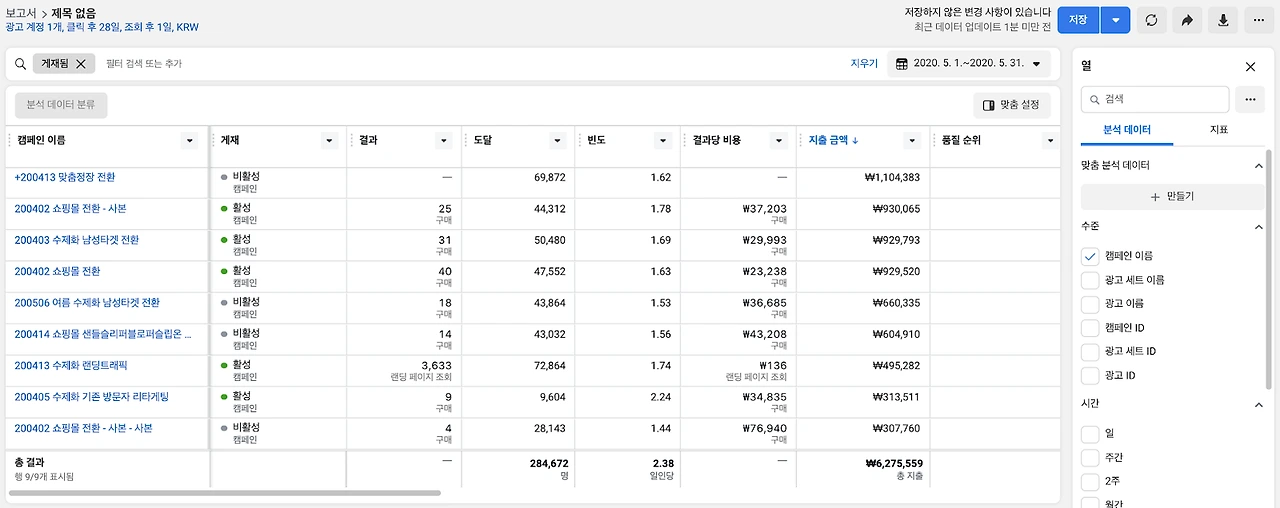Click the 제목 없음 report title
1280x508 pixels.
(74, 13)
